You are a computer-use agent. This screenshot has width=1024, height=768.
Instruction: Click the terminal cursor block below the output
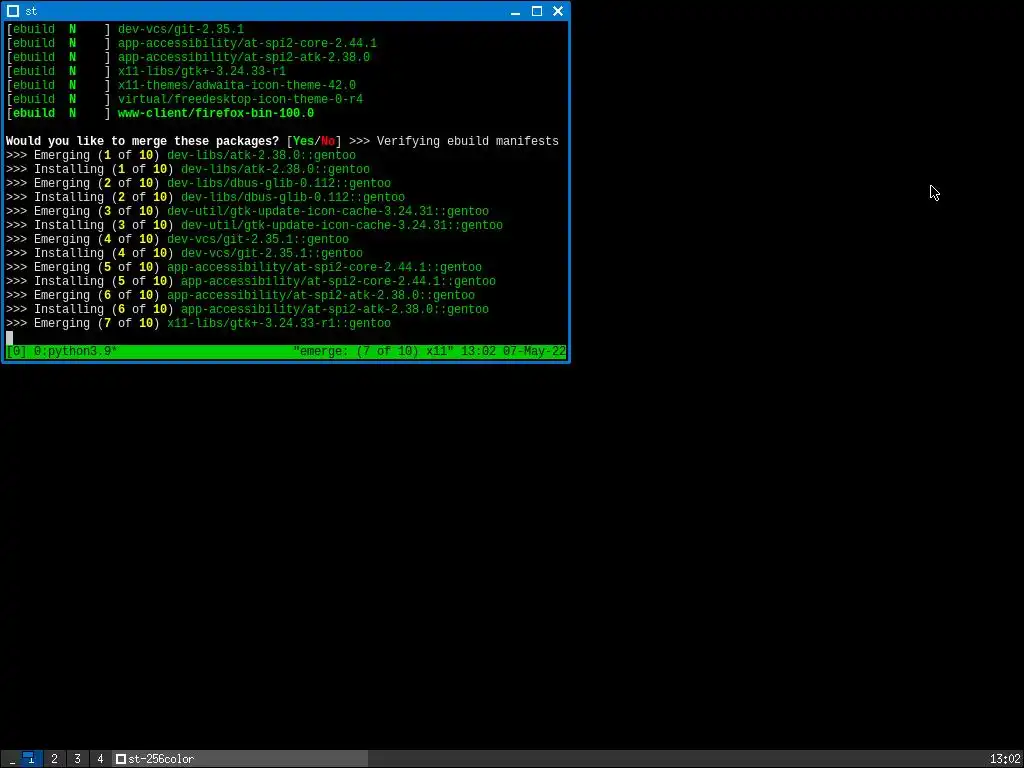tap(9, 338)
